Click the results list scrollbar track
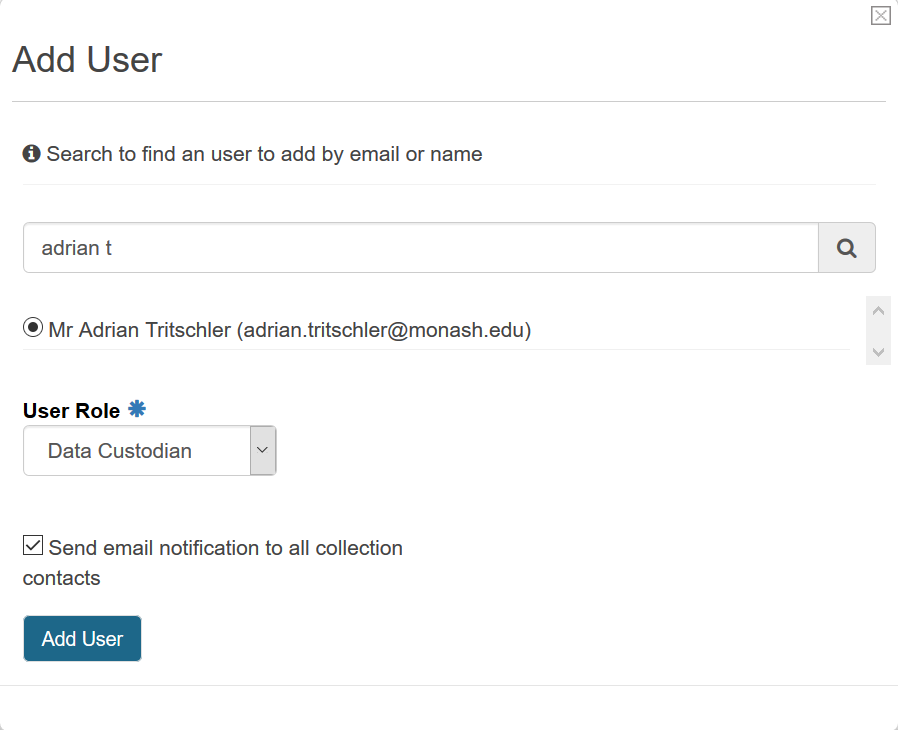Image resolution: width=898 pixels, height=730 pixels. click(878, 331)
